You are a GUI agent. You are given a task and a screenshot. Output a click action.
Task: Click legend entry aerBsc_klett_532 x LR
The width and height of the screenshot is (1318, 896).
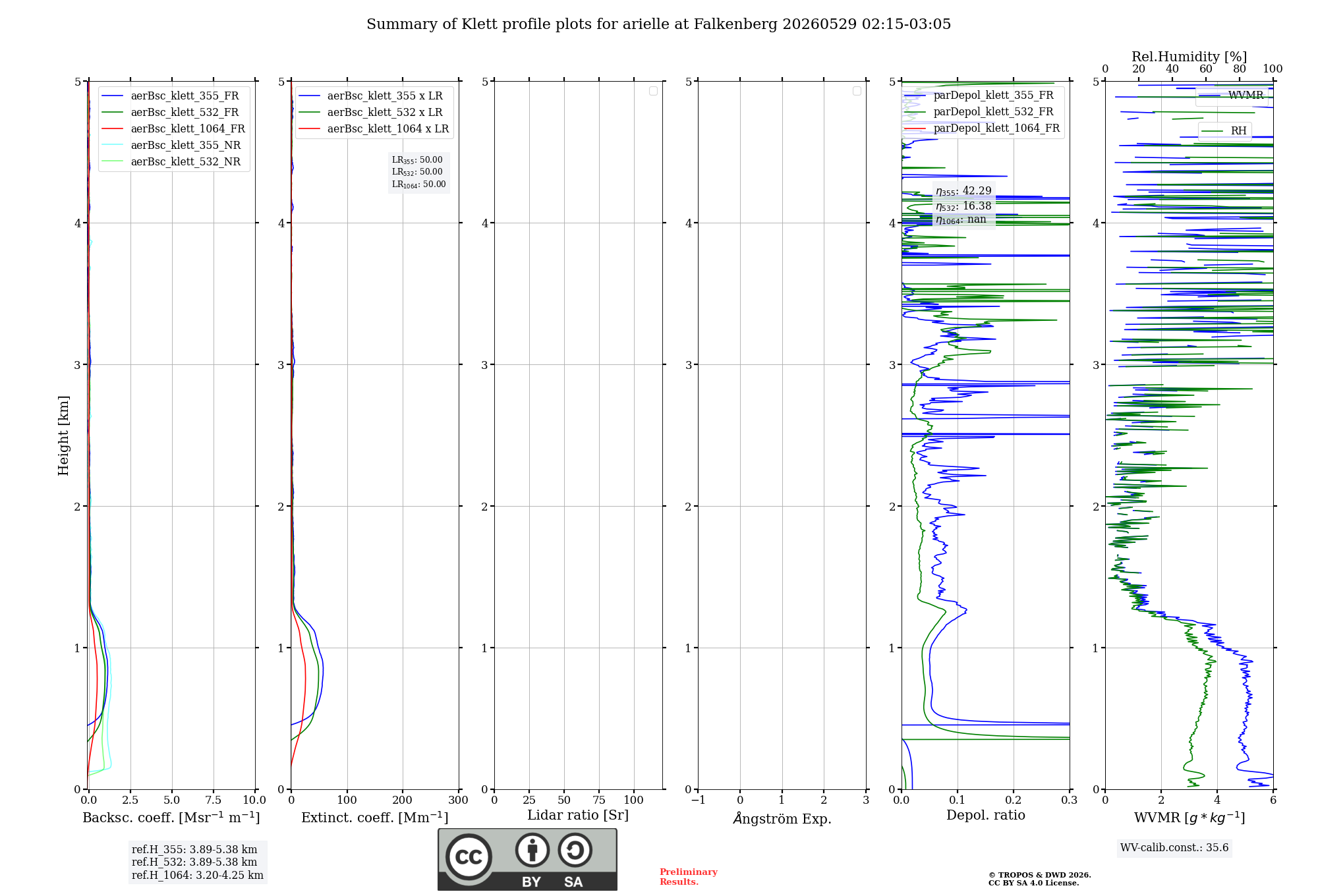tap(371, 112)
